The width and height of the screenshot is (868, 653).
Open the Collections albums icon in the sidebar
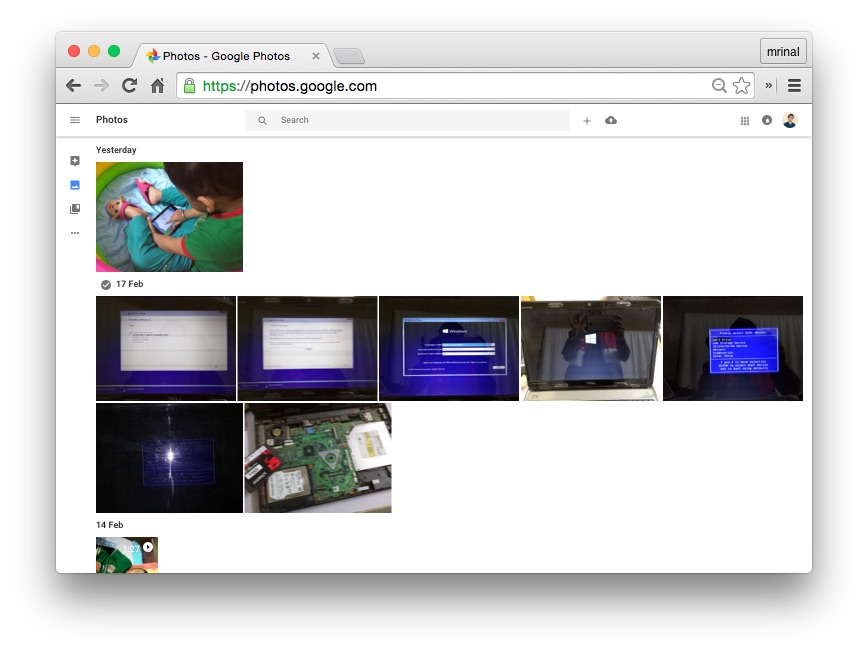[75, 209]
